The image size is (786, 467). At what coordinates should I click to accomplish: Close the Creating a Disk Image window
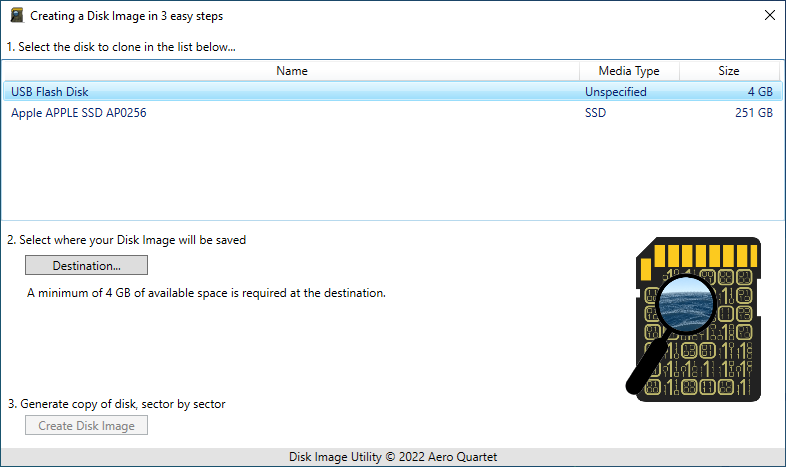[769, 16]
